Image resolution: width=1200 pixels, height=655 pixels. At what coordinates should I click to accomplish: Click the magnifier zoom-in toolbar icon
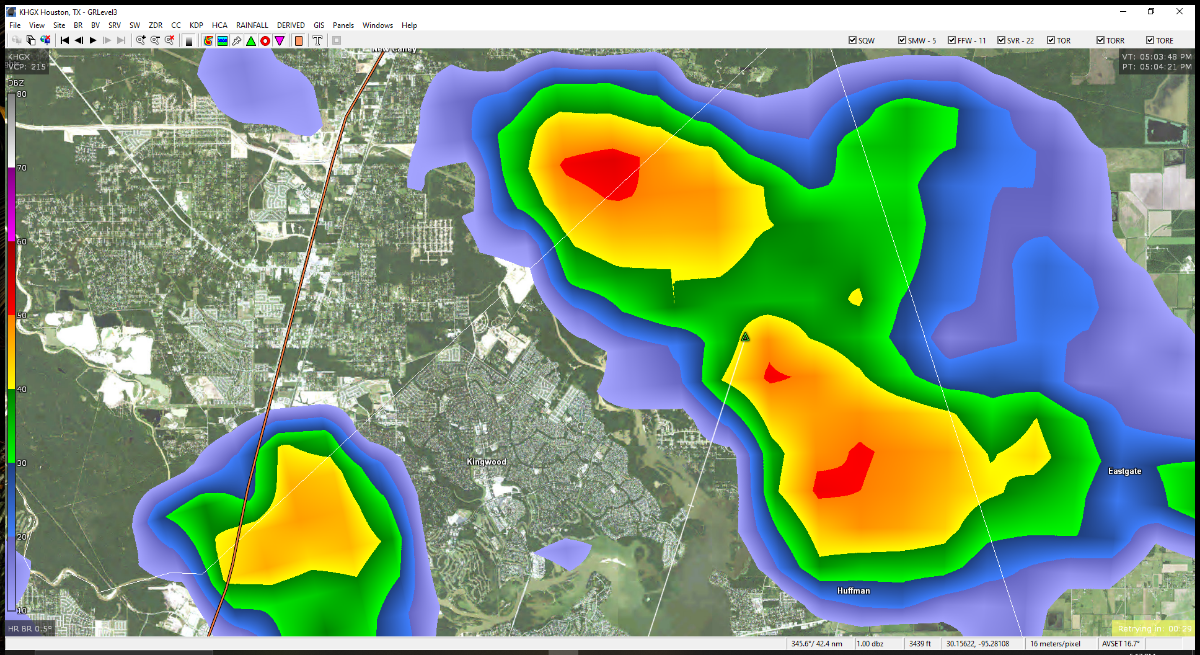(141, 40)
